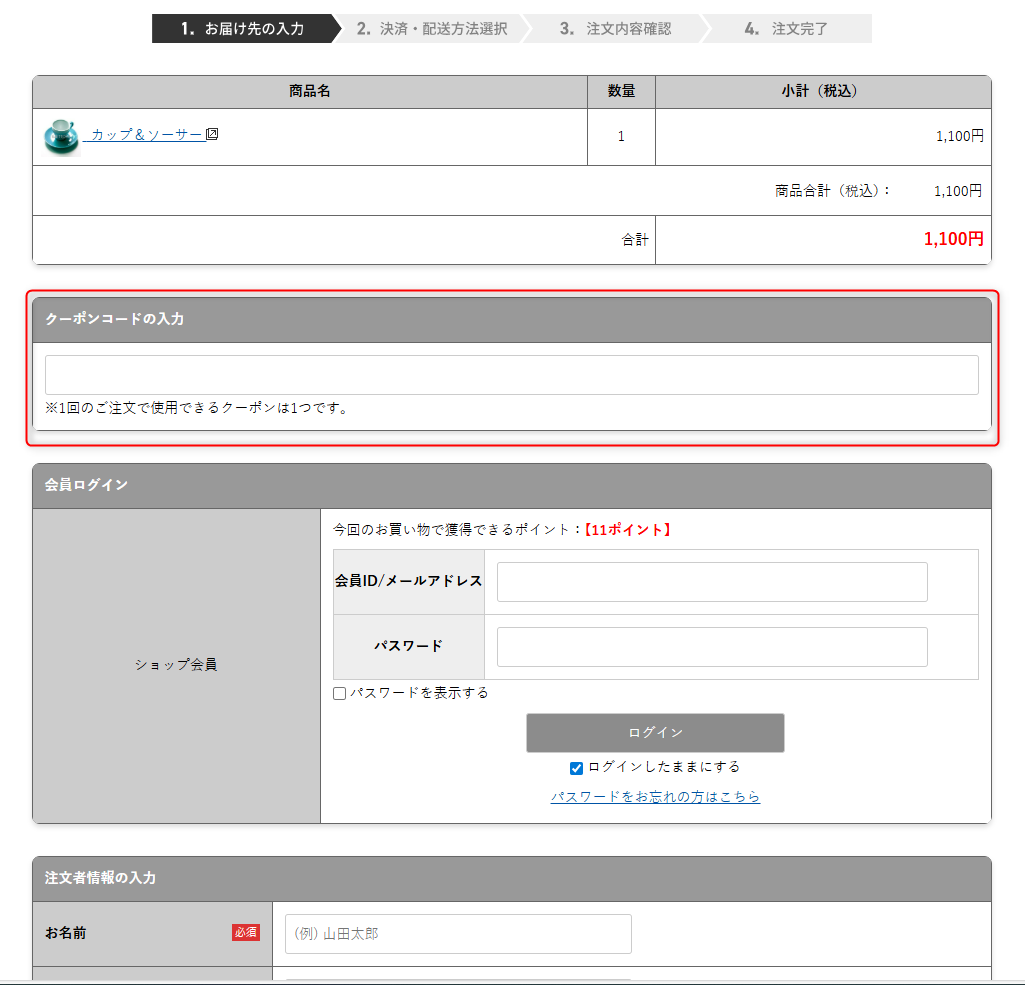Click the クーポンコードの入力 section header
The width and height of the screenshot is (1025, 985).
point(114,319)
